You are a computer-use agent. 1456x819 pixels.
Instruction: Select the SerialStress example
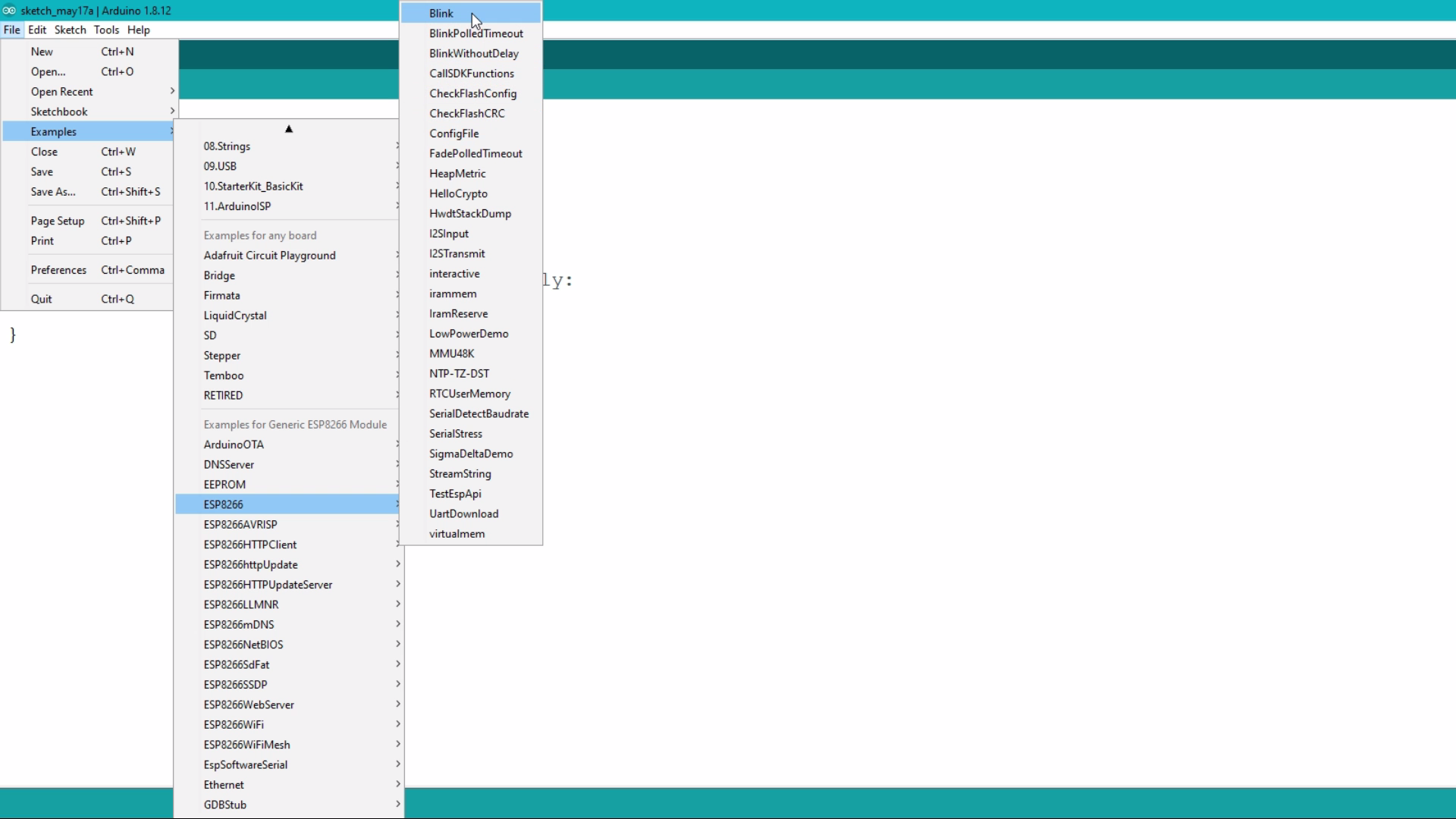pos(471,434)
